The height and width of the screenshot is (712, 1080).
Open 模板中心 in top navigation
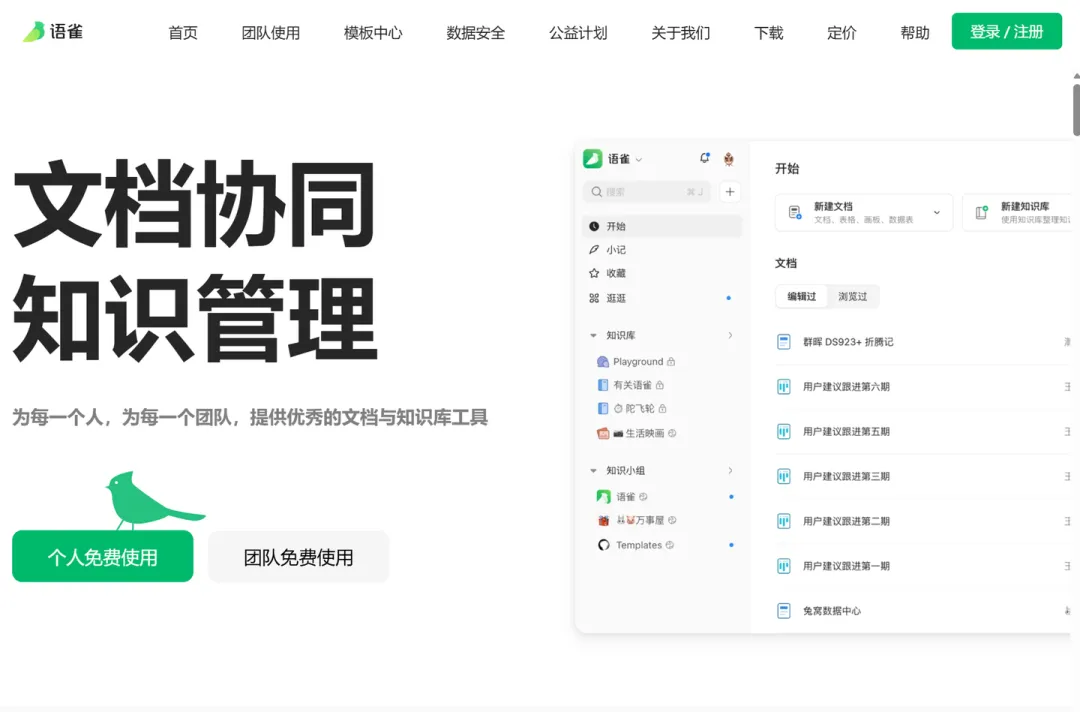click(373, 32)
